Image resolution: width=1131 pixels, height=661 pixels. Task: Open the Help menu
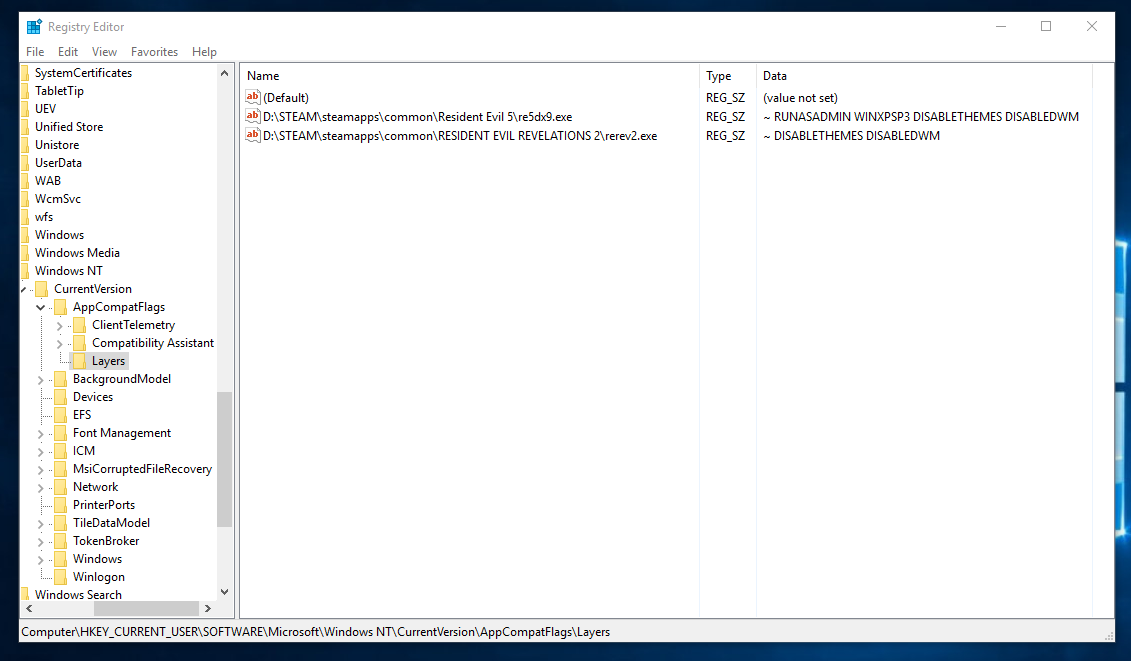204,52
